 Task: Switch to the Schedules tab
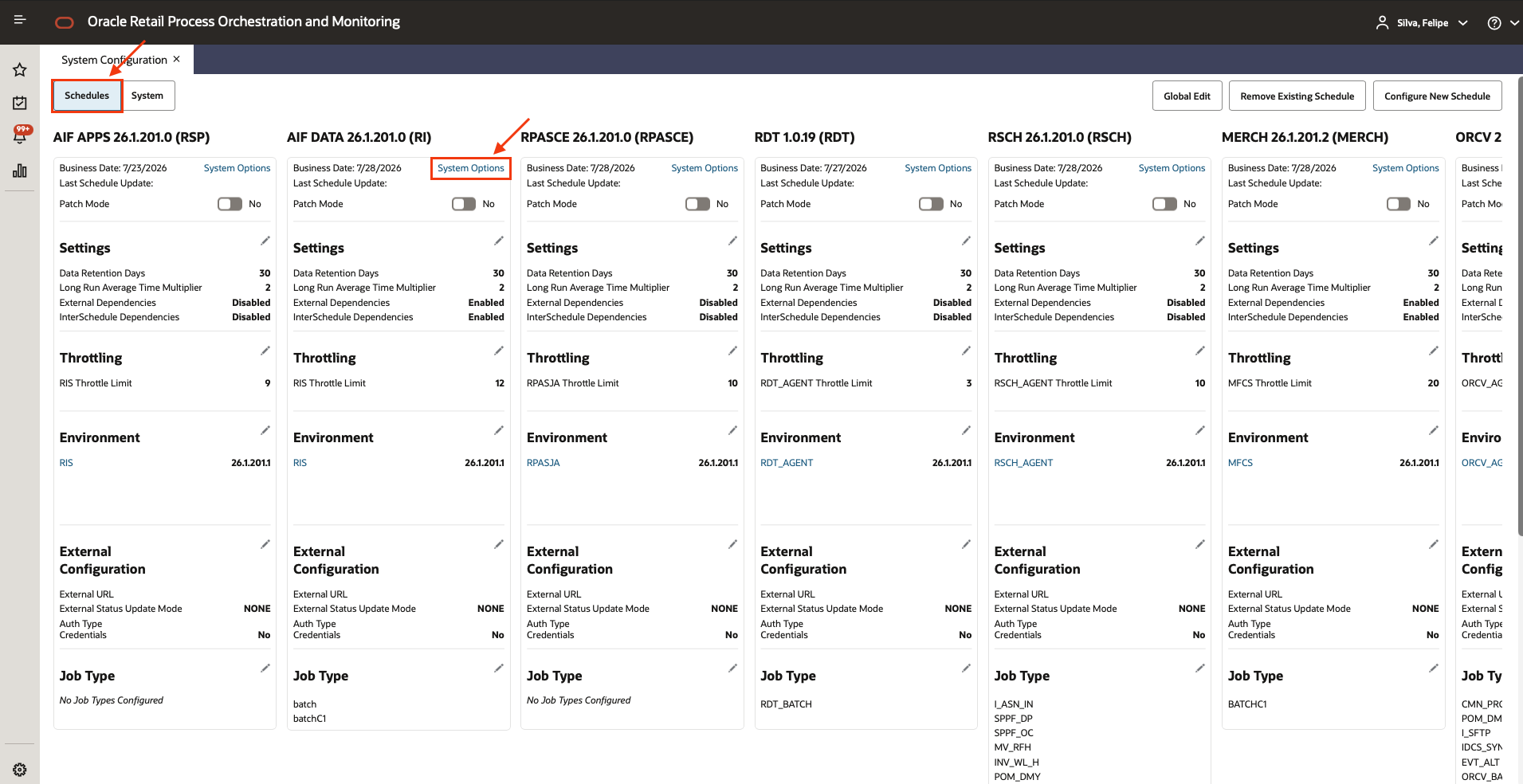pyautogui.click(x=87, y=96)
